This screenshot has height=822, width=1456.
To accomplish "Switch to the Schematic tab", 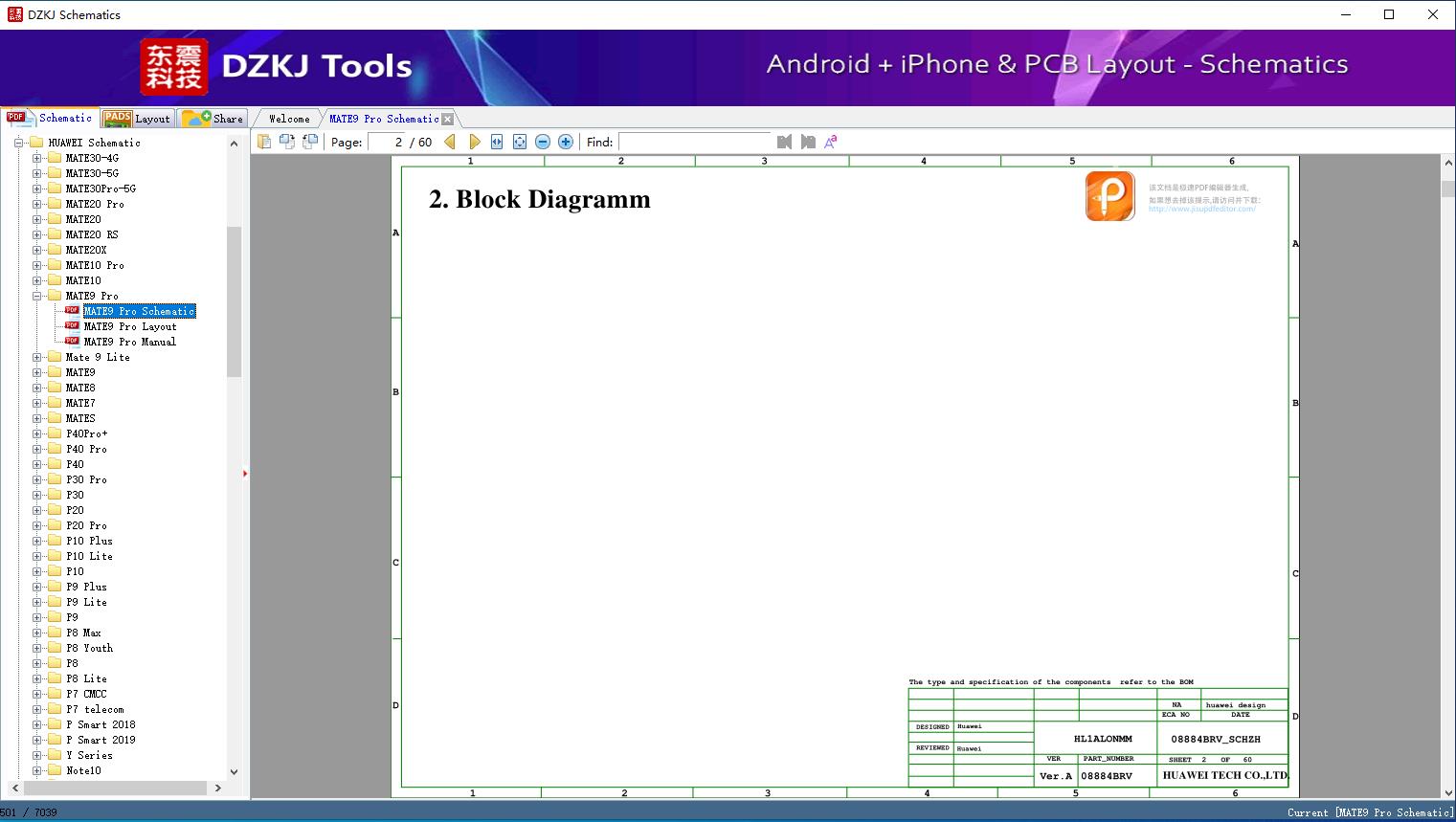I will click(x=49, y=118).
